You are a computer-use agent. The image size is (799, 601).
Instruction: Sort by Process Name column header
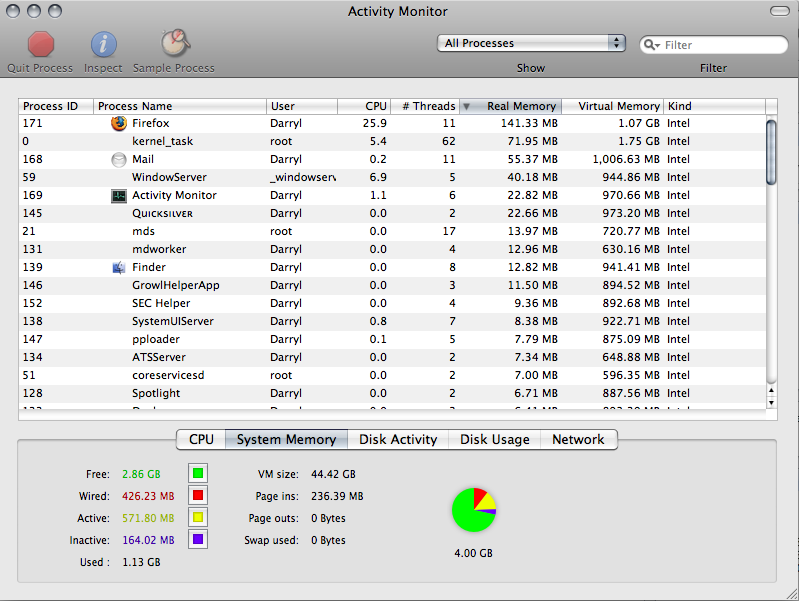coord(180,106)
